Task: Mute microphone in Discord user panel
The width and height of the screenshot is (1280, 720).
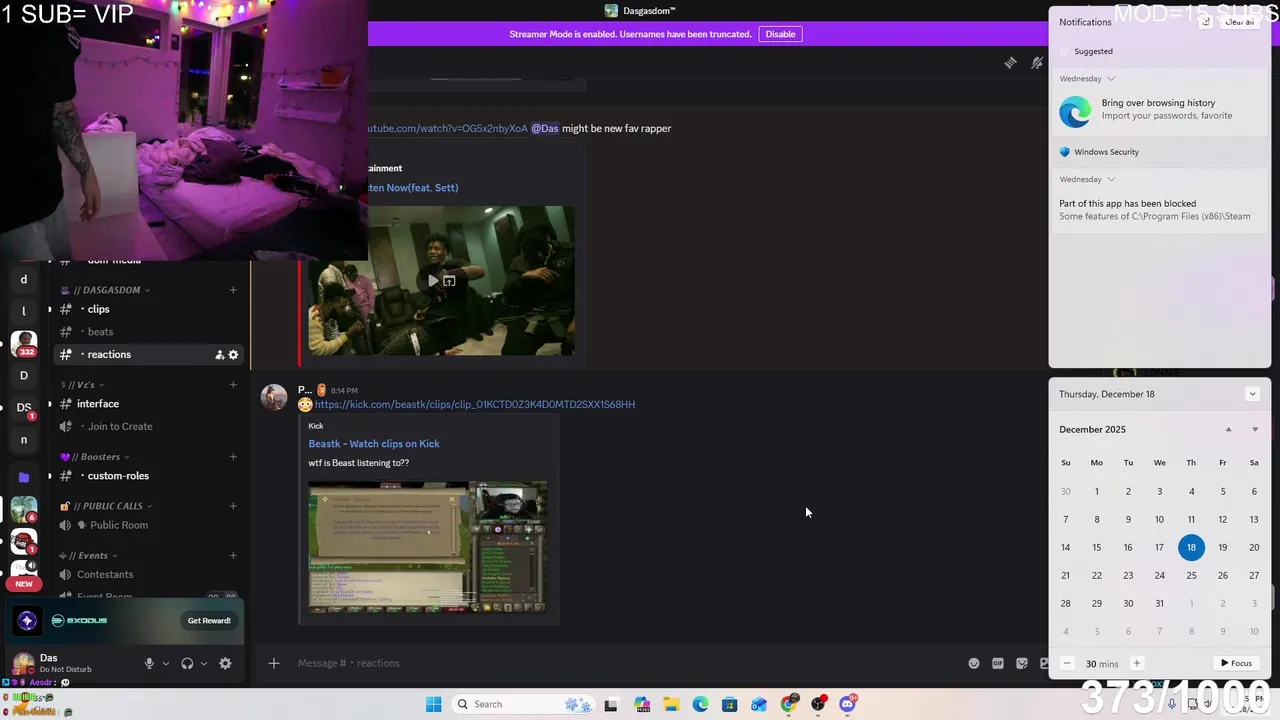Action: (149, 663)
